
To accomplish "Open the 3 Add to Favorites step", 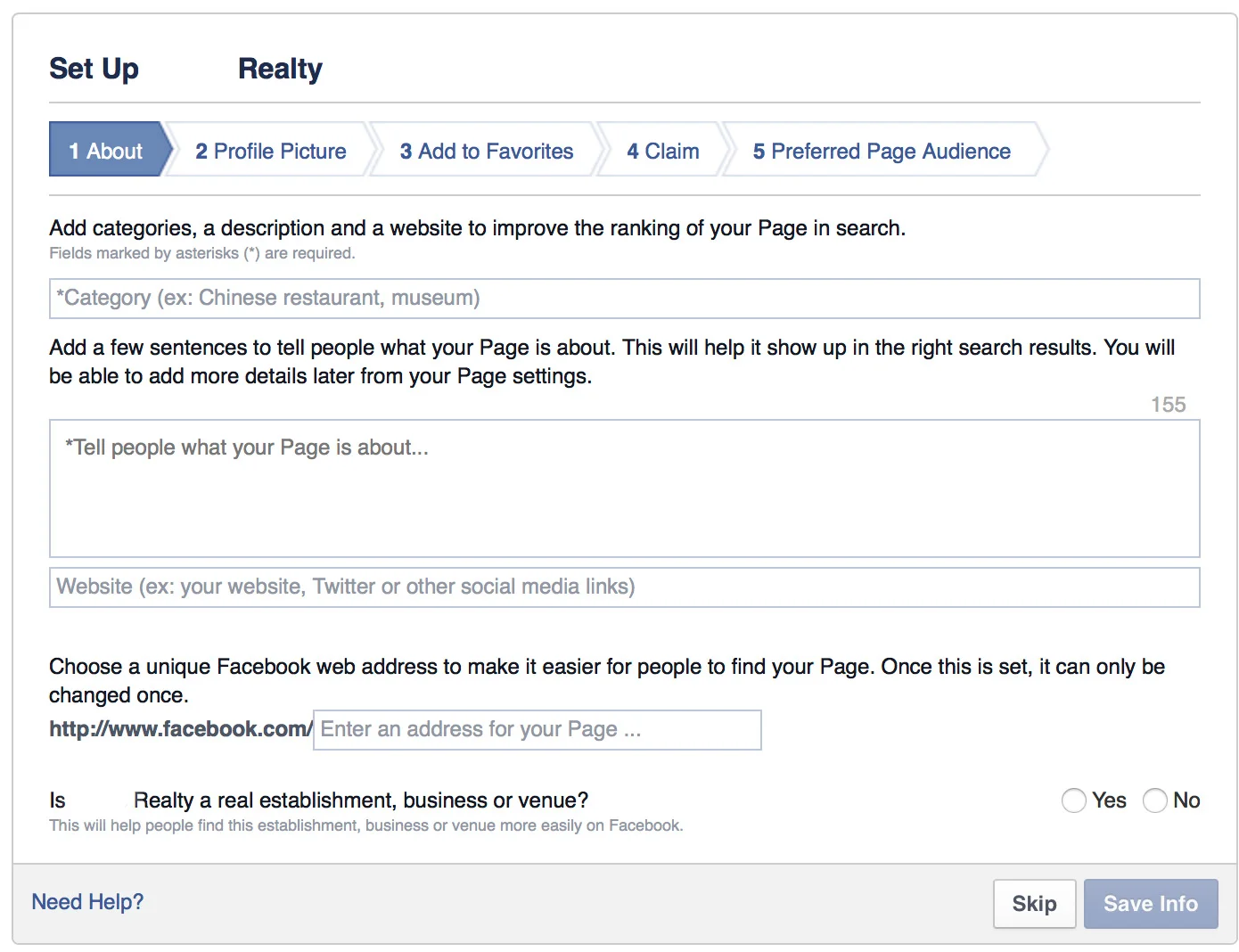I will pyautogui.click(x=487, y=151).
